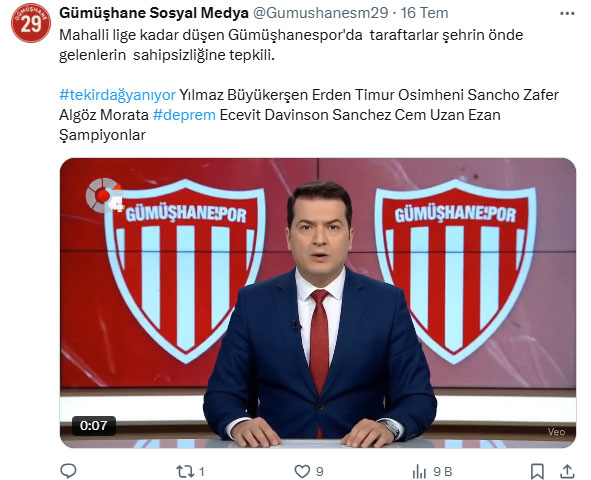The image size is (591, 480).
Task: Click the retweet count of 1
Action: pyautogui.click(x=202, y=472)
